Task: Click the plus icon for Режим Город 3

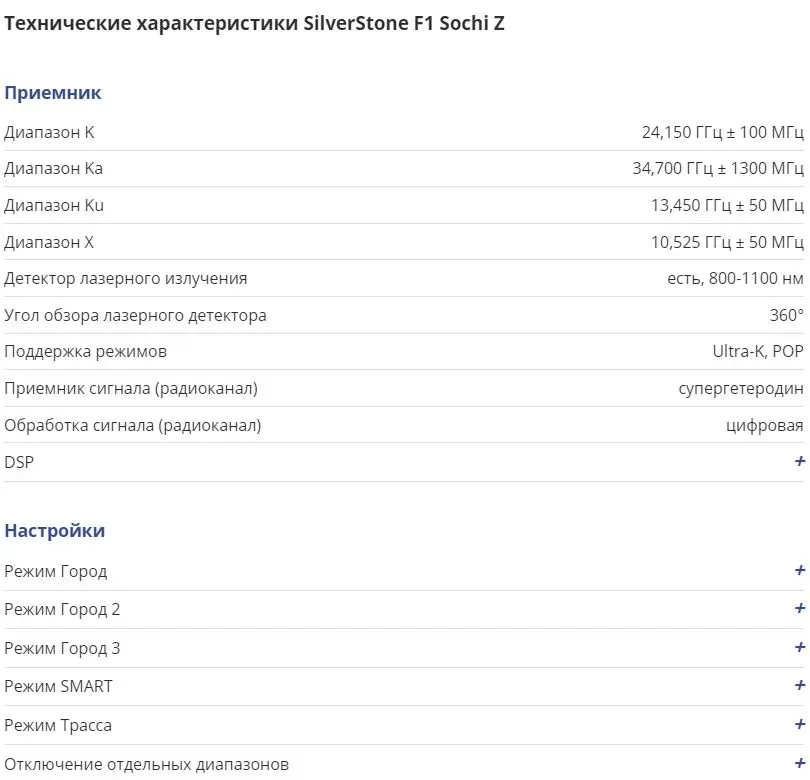Action: (800, 647)
